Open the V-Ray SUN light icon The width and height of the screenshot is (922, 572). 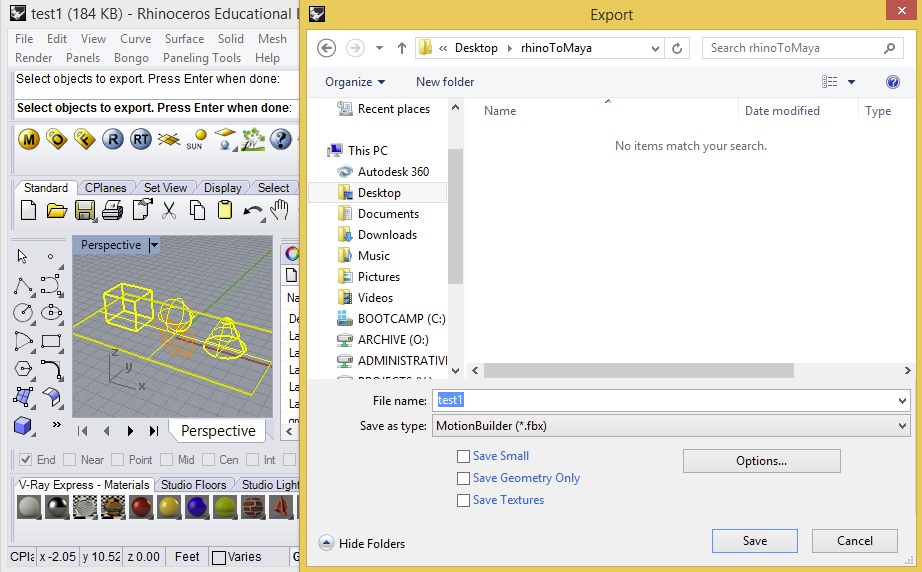(196, 139)
